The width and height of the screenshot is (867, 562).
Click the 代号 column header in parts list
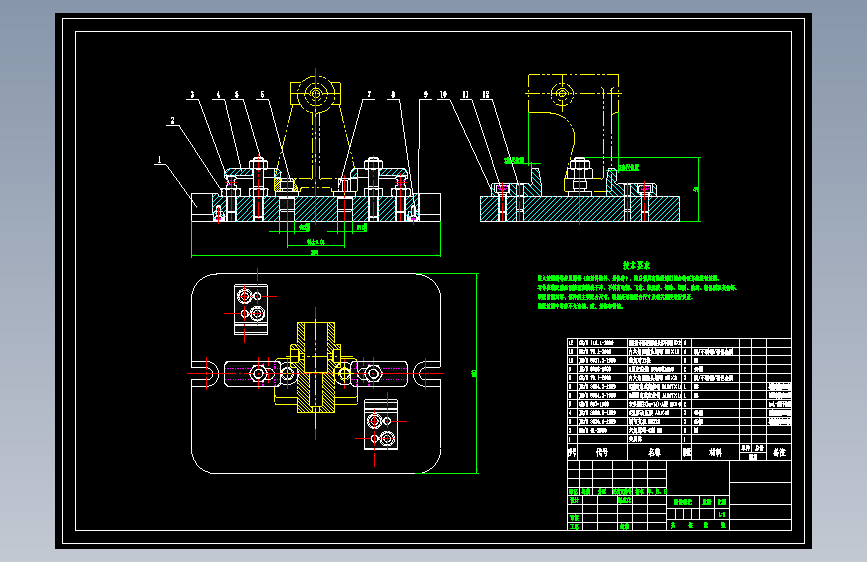tap(602, 452)
